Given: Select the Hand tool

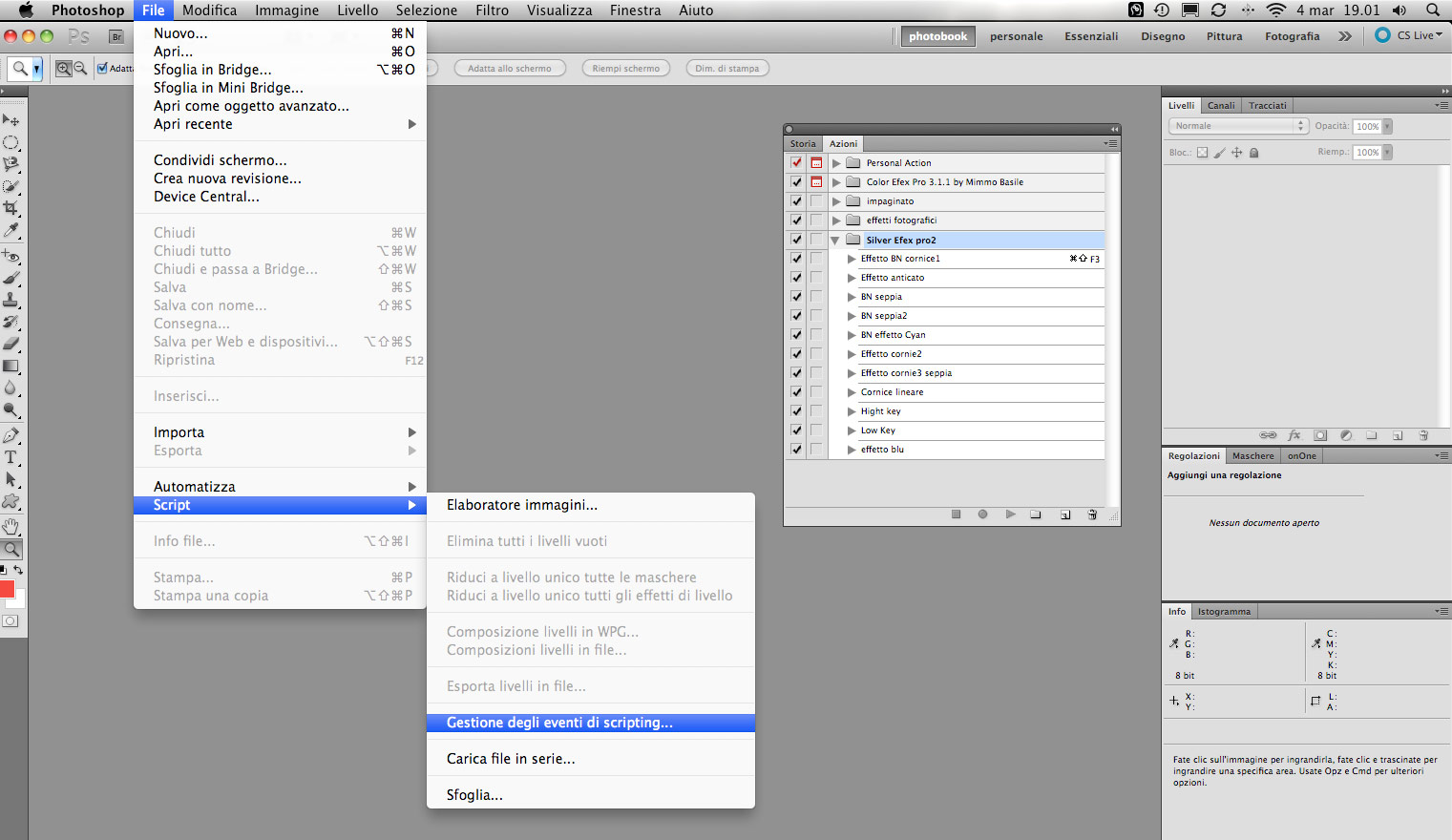Looking at the screenshot, I should (x=11, y=527).
